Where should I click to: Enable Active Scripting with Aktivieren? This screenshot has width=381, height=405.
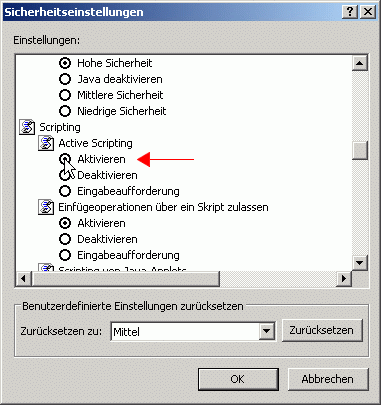[x=65, y=159]
